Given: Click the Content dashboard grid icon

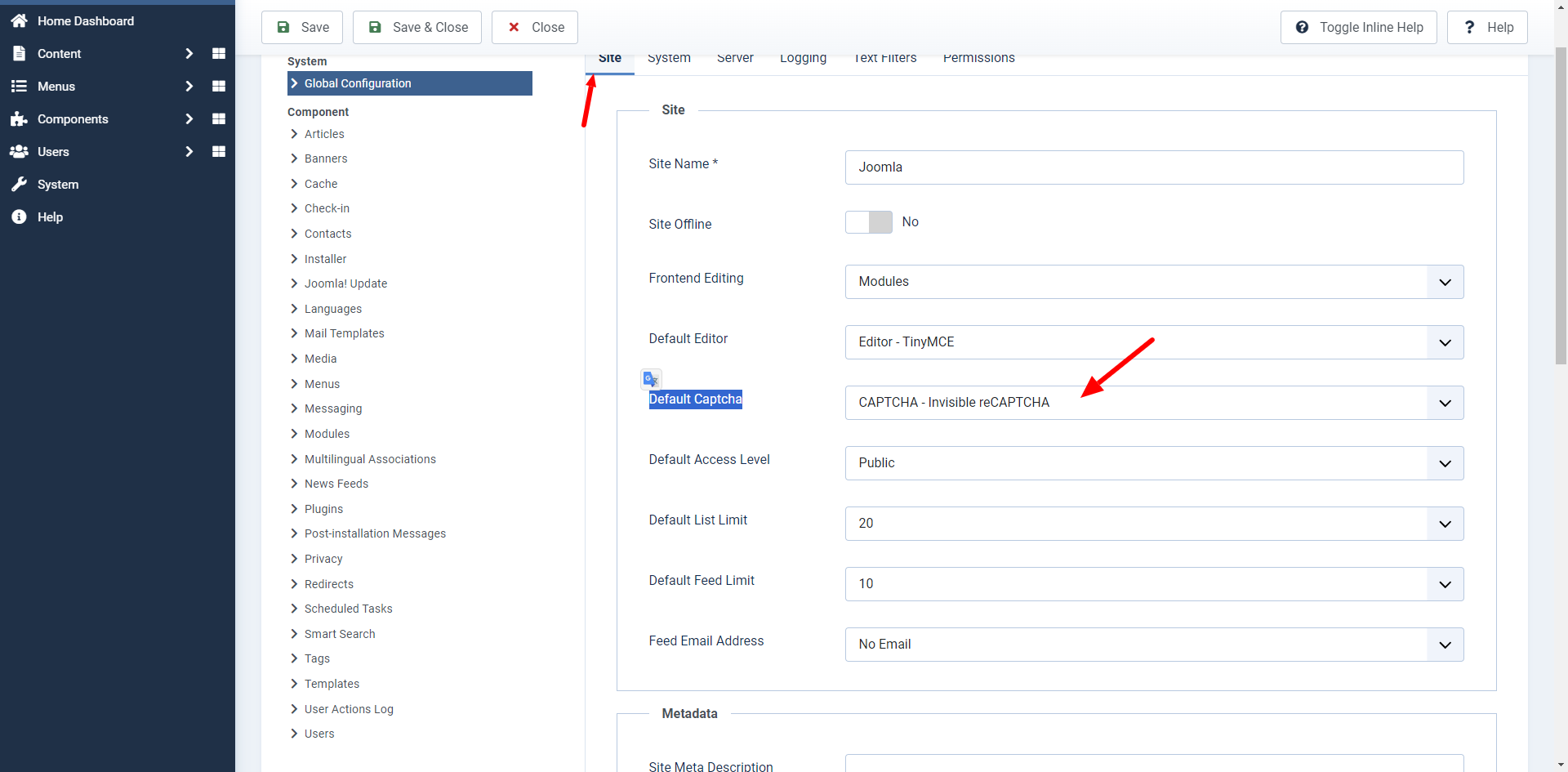Looking at the screenshot, I should (x=218, y=54).
